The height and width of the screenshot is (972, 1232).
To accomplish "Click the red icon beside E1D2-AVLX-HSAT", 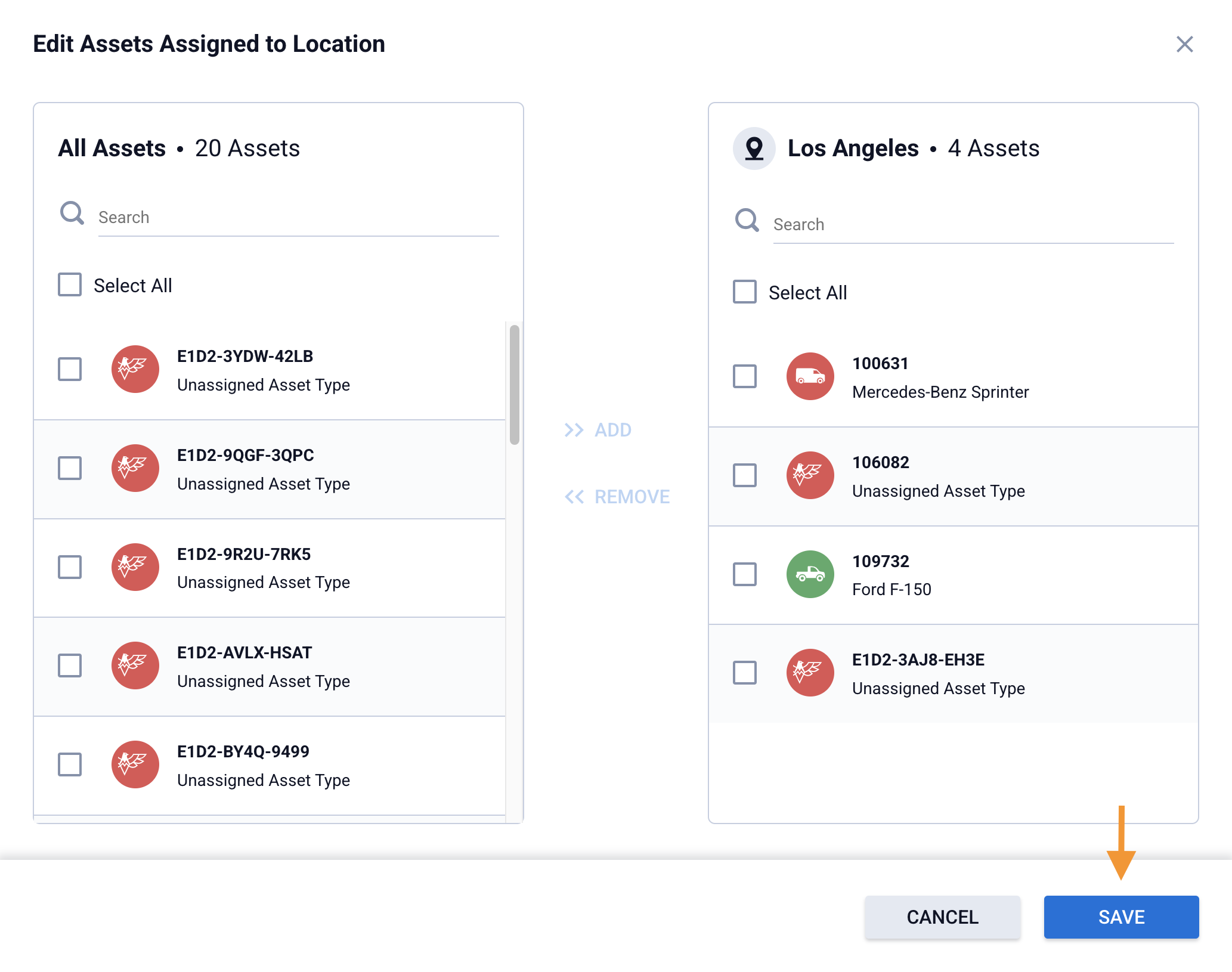I will coord(135,665).
